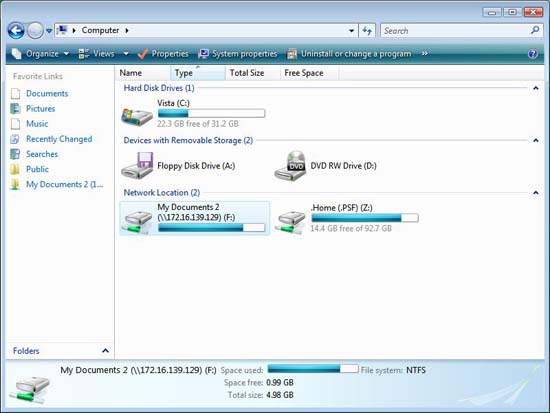Viewport: 550px width, 413px height.
Task: Click Space free 0.99 GB value
Action: (x=280, y=382)
